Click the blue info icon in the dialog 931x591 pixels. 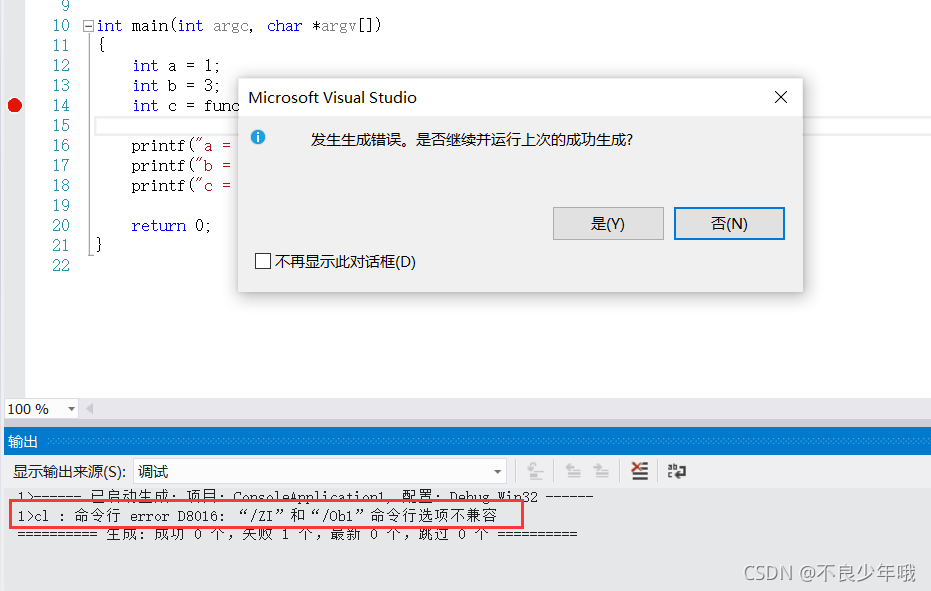[258, 137]
